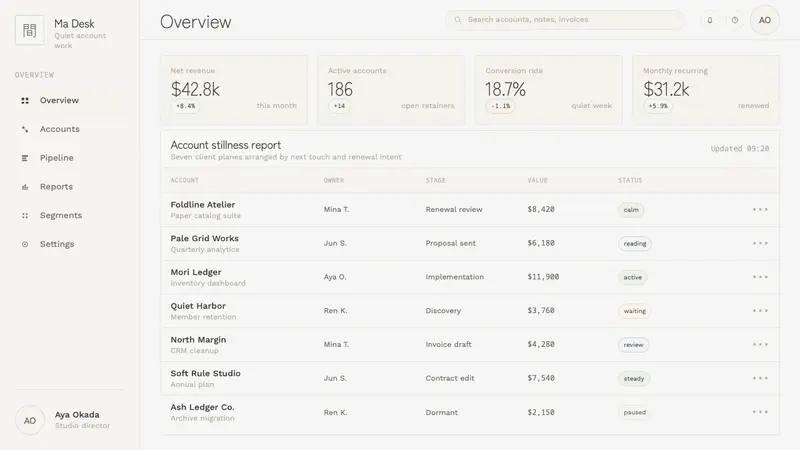This screenshot has width=800, height=450.
Task: Click the active status pill
Action: 633,278
